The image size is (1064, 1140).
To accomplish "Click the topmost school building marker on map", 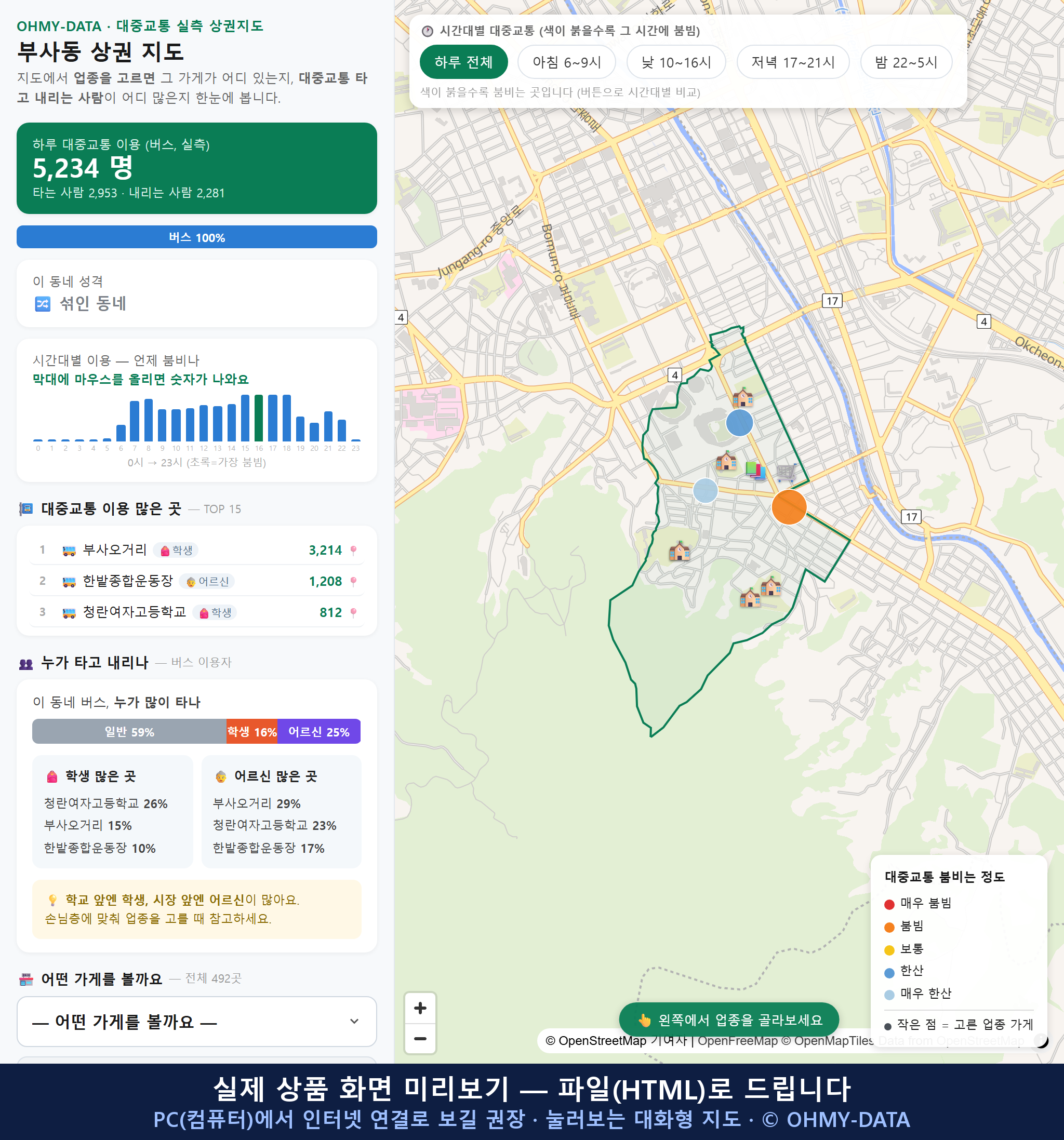I will click(x=743, y=397).
